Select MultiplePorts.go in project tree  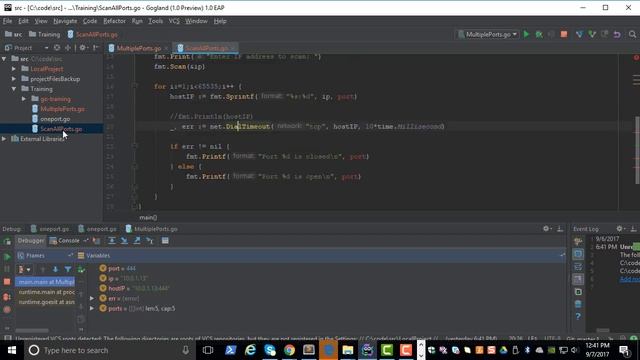62,109
